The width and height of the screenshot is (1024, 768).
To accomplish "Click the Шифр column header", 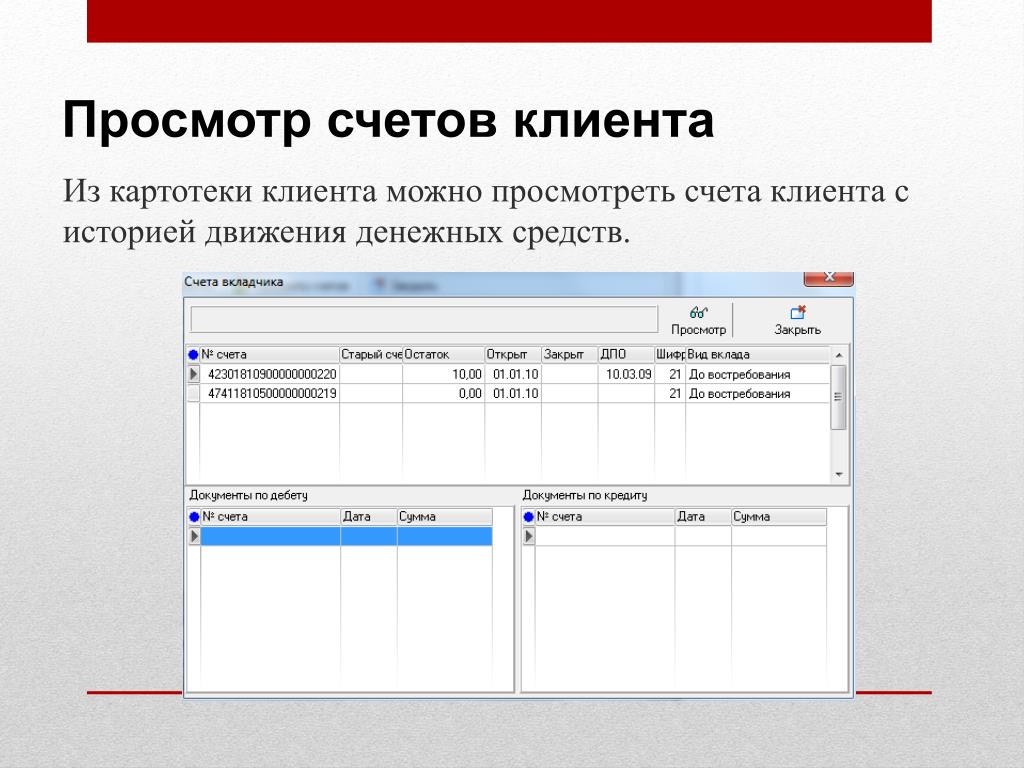I will tap(669, 355).
